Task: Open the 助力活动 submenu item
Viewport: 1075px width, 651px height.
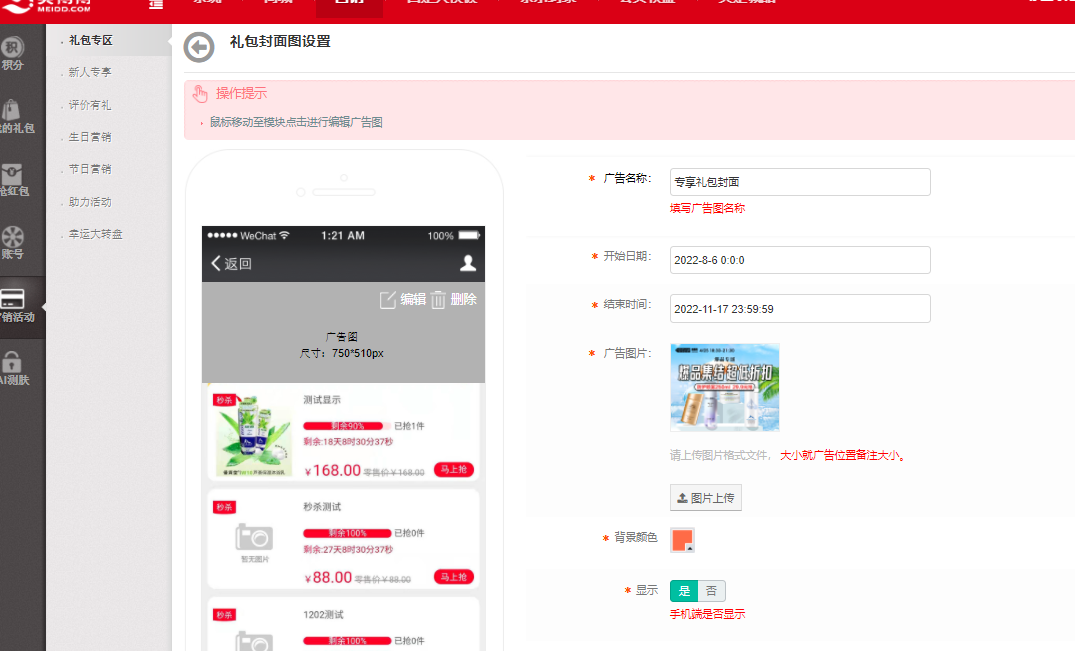Action: coord(90,202)
